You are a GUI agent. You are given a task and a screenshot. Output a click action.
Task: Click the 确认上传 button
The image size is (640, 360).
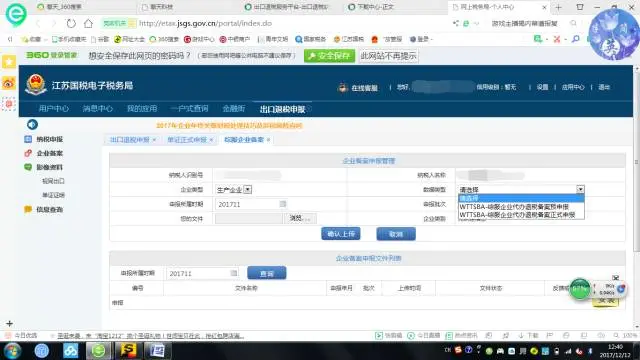[x=341, y=234]
